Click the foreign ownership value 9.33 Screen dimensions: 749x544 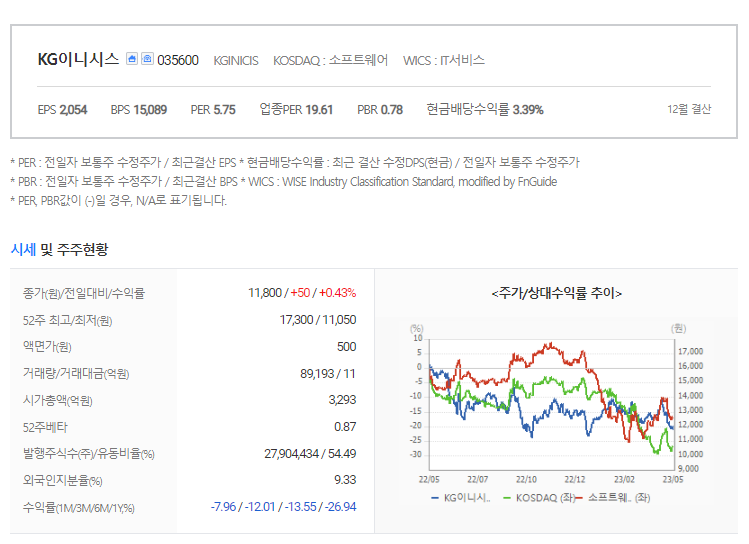pyautogui.click(x=345, y=480)
